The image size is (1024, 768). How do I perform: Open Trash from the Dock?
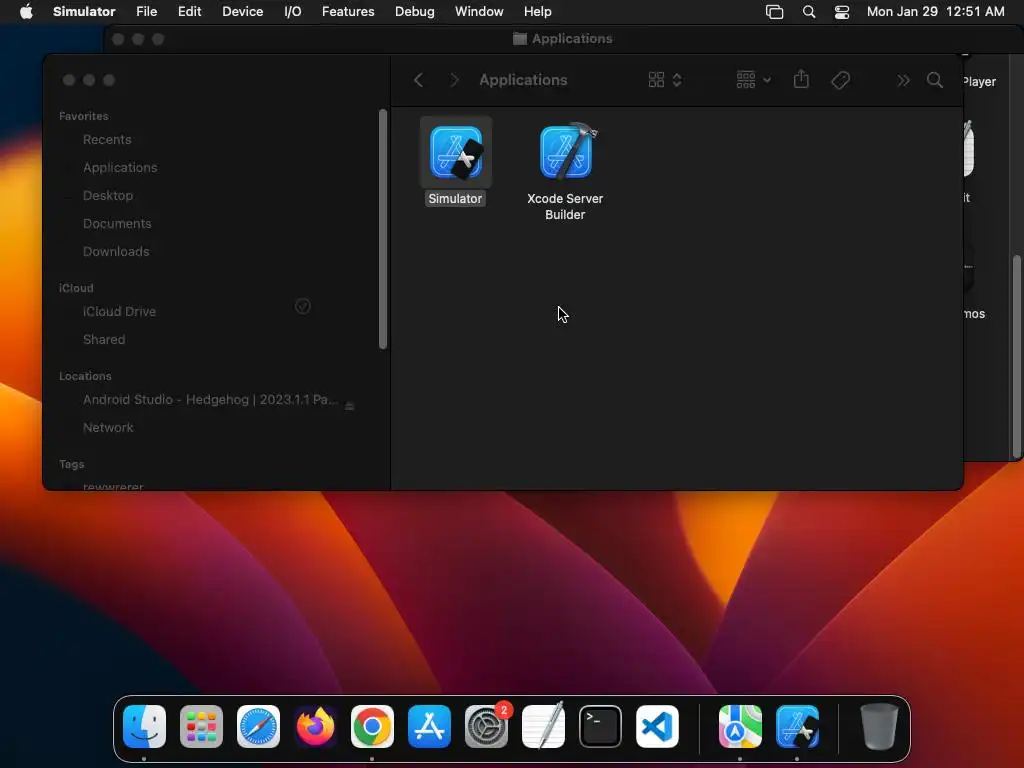pos(879,727)
